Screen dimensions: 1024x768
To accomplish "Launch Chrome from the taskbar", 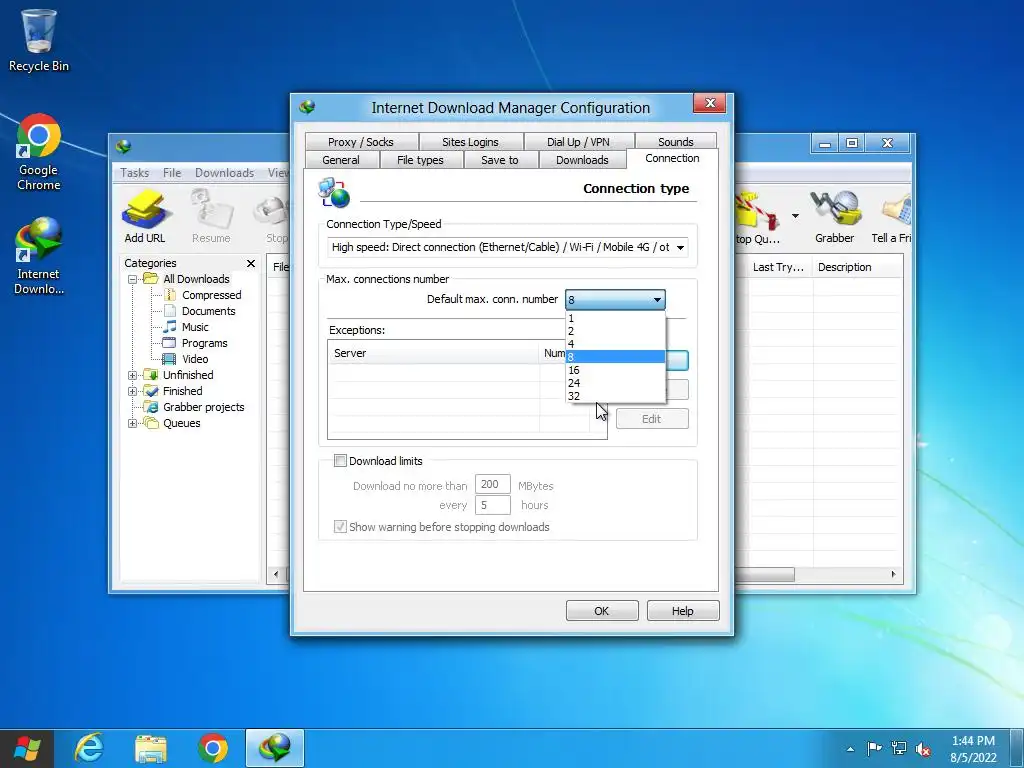I will pos(213,748).
